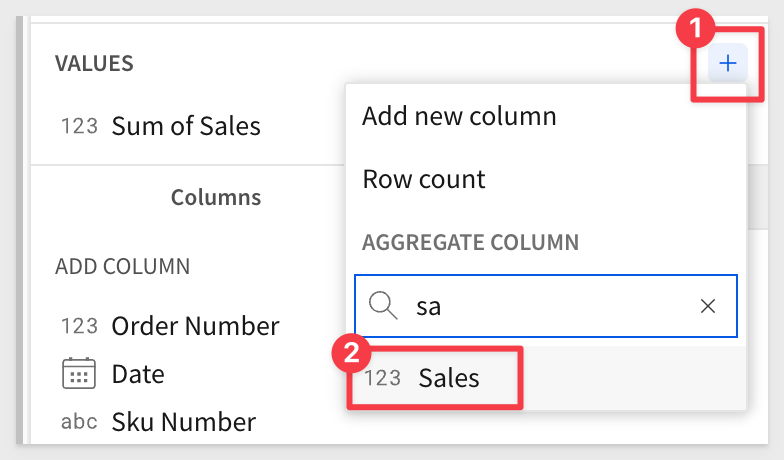Select the Sum of Sales value
The width and height of the screenshot is (784, 460).
click(x=186, y=126)
